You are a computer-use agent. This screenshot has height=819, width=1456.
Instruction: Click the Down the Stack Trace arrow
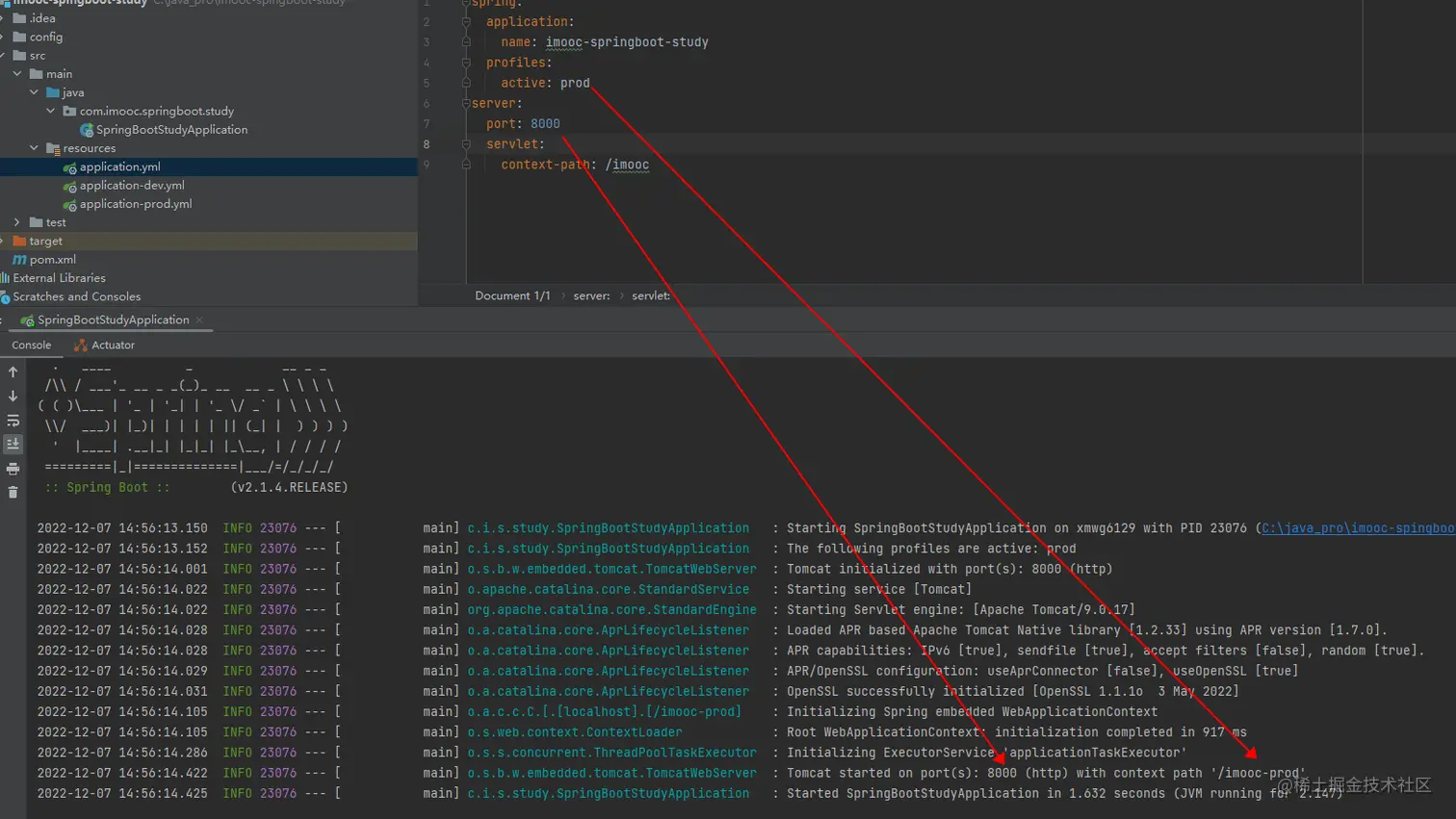click(x=13, y=396)
